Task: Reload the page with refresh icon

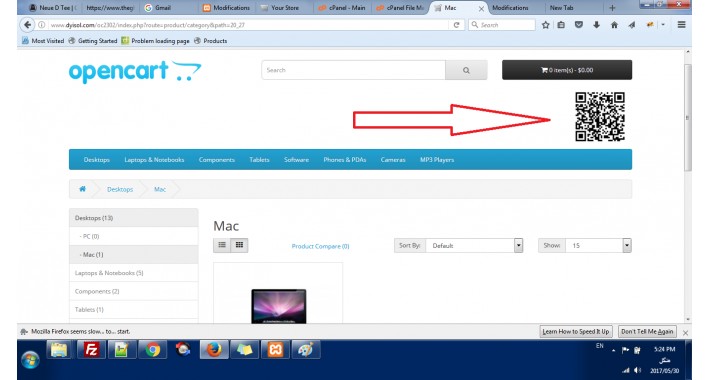Action: [x=456, y=25]
